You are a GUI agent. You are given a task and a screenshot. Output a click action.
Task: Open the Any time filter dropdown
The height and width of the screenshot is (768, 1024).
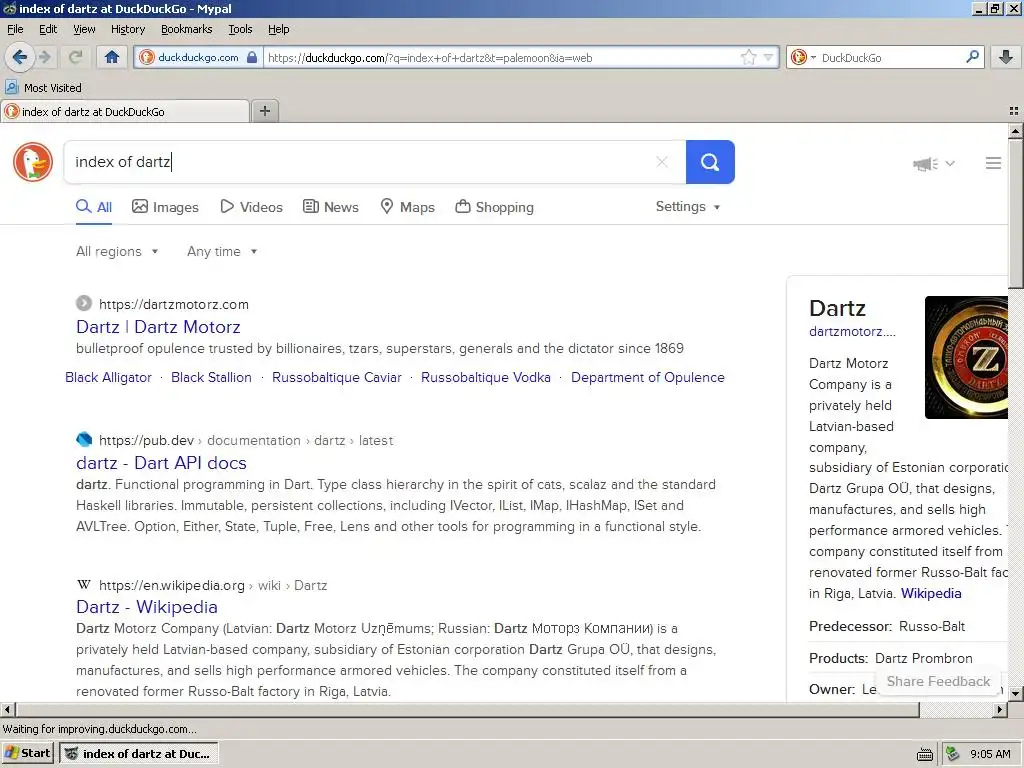[222, 251]
